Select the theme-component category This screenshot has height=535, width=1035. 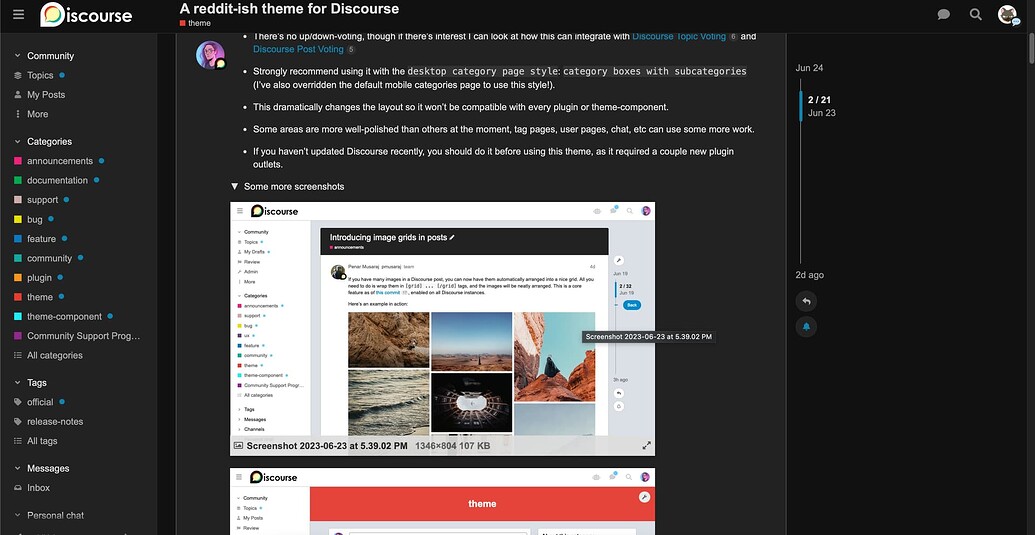tap(64, 316)
